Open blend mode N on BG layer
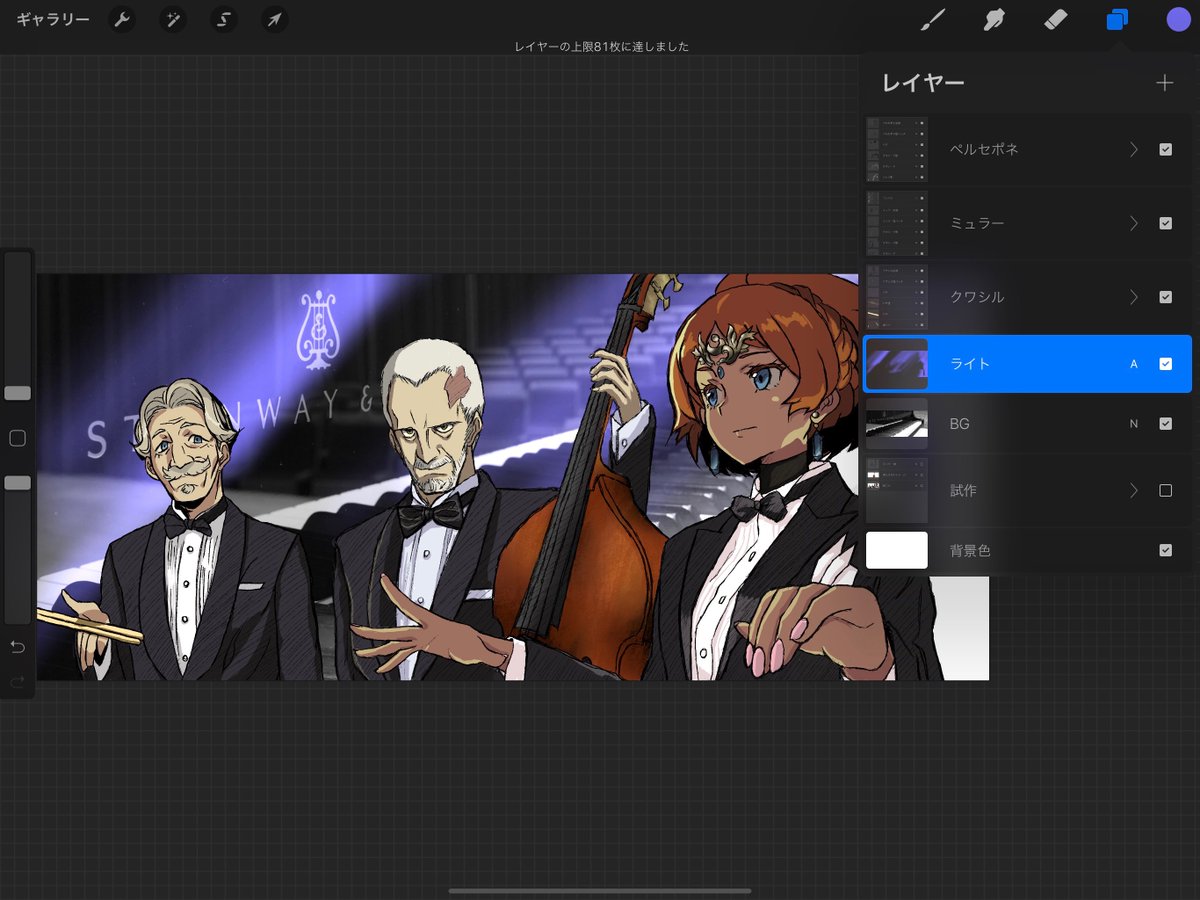Image resolution: width=1200 pixels, height=900 pixels. (x=1134, y=424)
